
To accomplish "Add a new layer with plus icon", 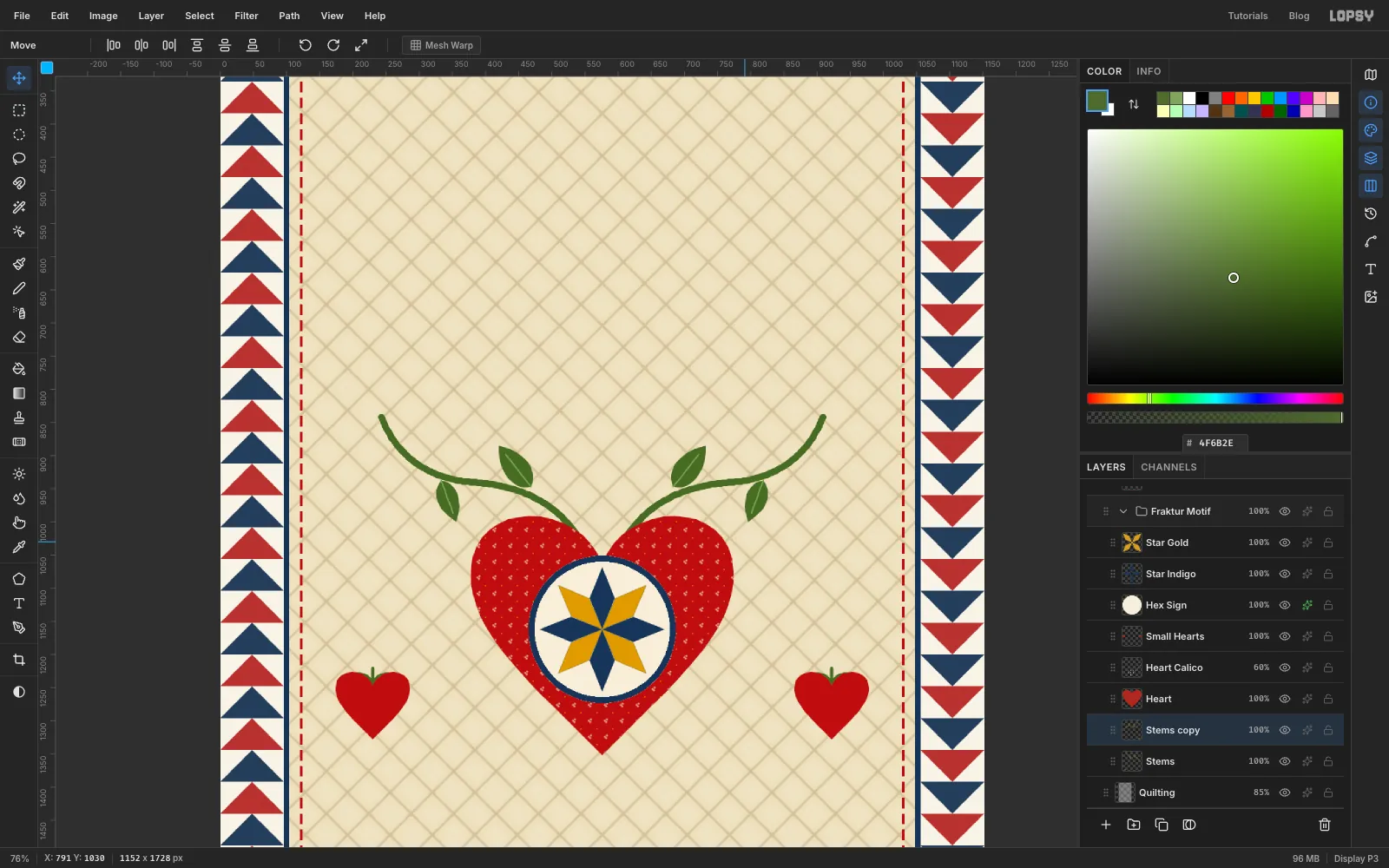I will point(1106,825).
